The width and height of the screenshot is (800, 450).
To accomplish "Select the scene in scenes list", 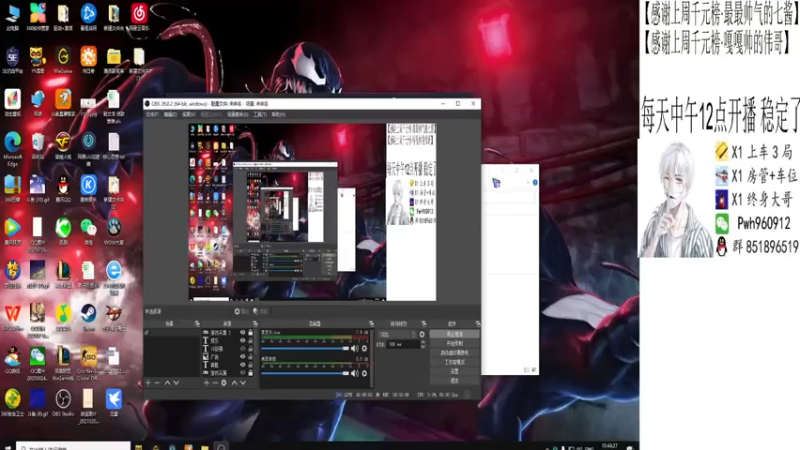I will pyautogui.click(x=172, y=333).
